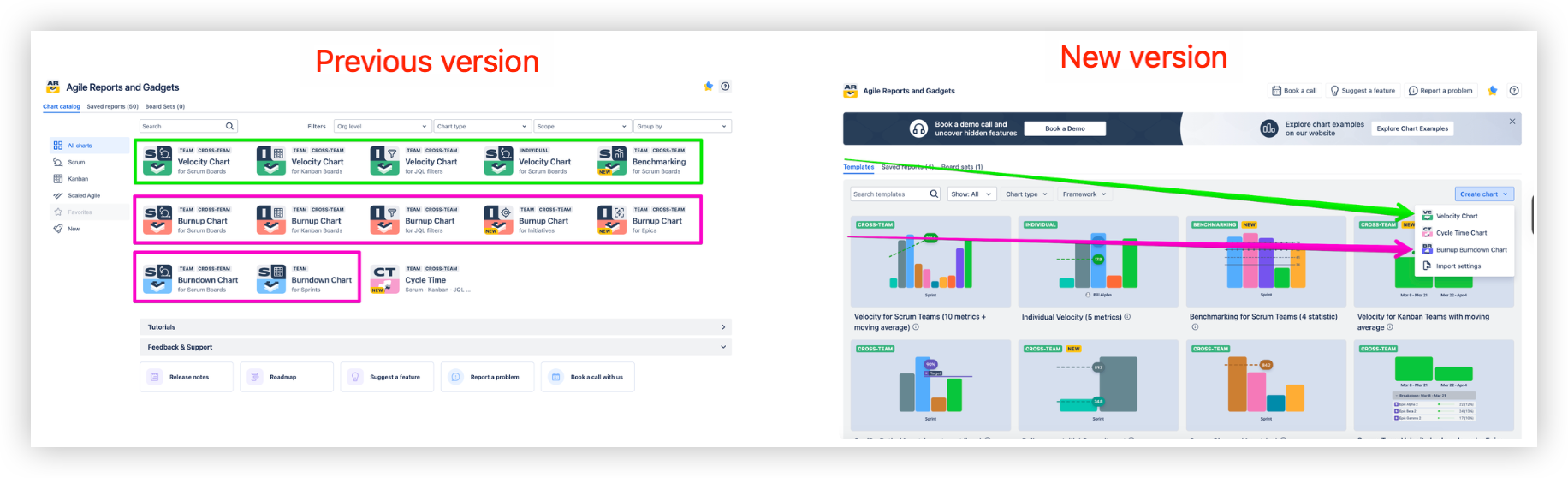Viewport: 1568px width, 478px height.
Task: Open Burnup Chart for Epics tile
Action: coord(641,220)
